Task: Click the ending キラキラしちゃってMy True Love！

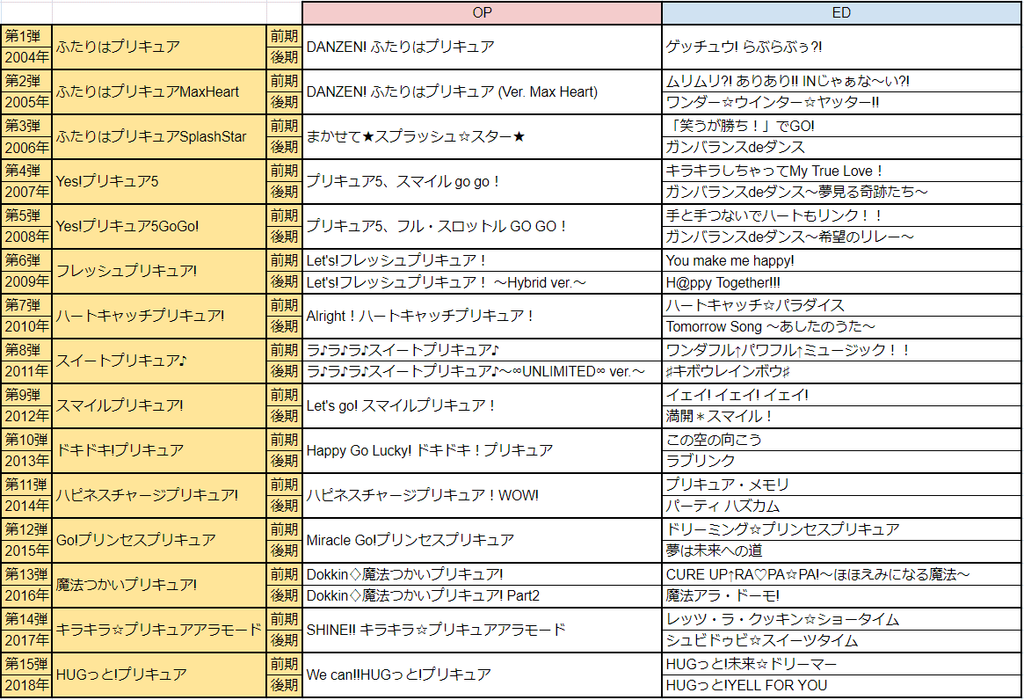Action: (x=841, y=171)
